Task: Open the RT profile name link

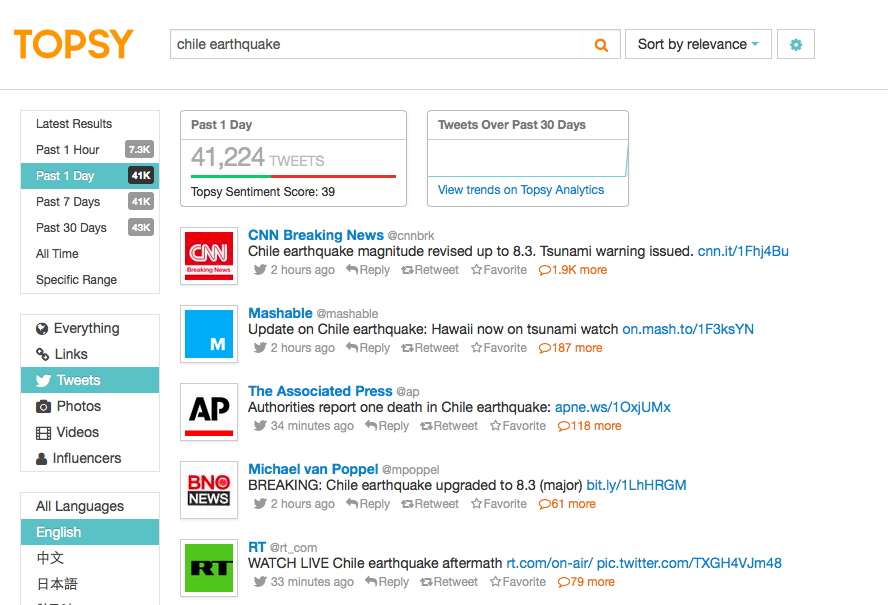Action: 257,547
